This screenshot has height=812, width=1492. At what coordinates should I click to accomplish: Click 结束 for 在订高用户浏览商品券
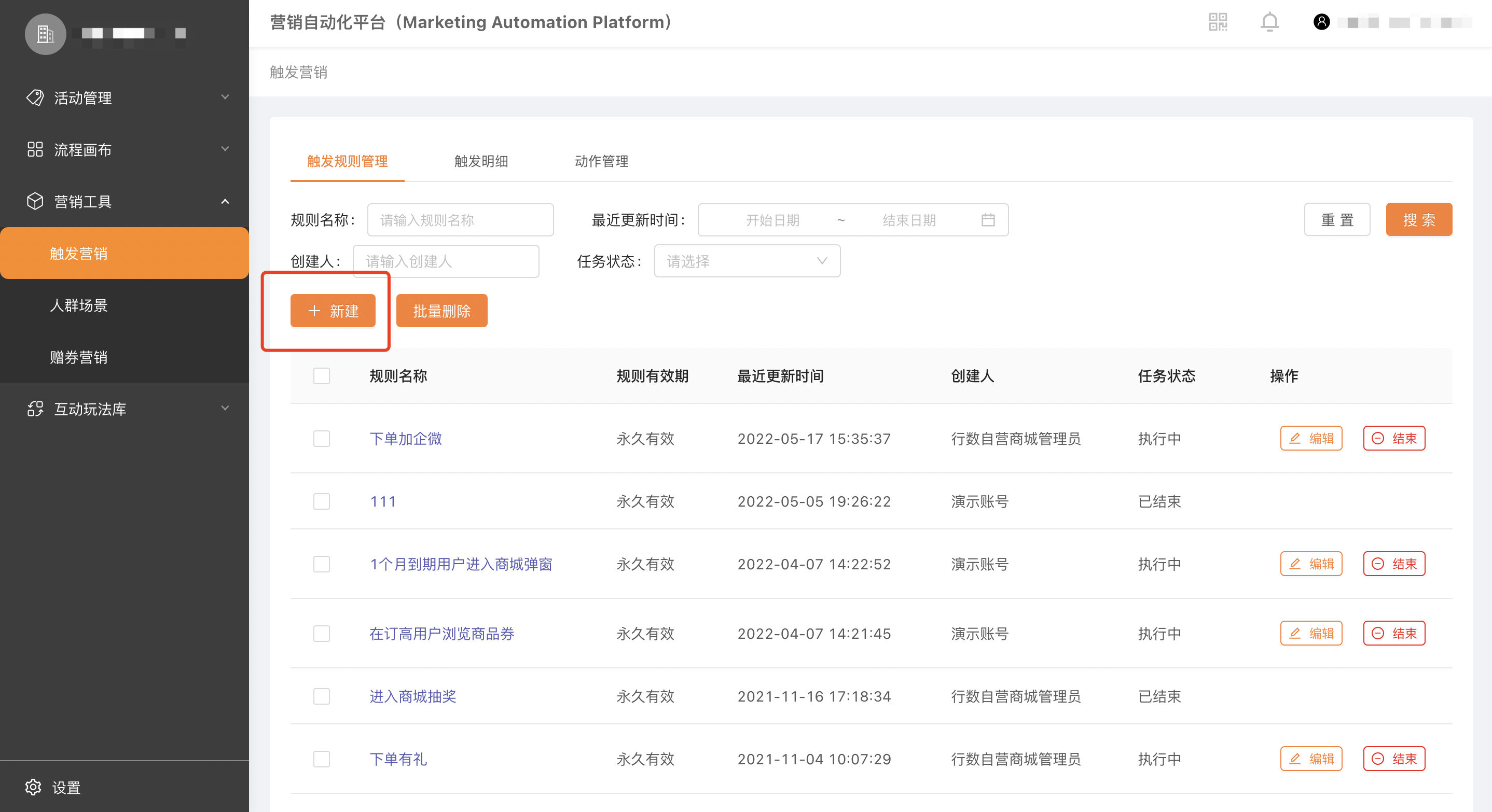pyautogui.click(x=1394, y=633)
